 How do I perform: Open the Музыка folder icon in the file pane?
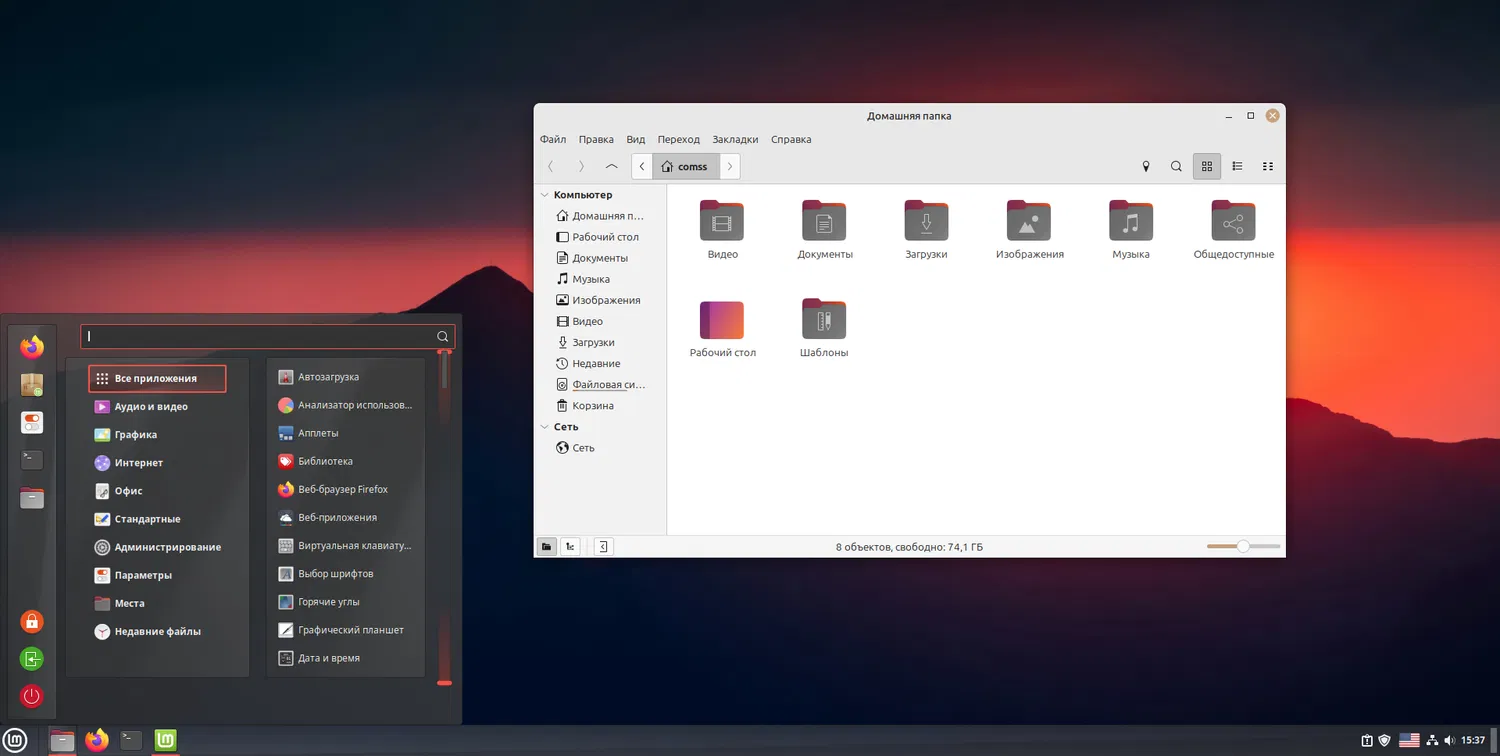point(1131,221)
